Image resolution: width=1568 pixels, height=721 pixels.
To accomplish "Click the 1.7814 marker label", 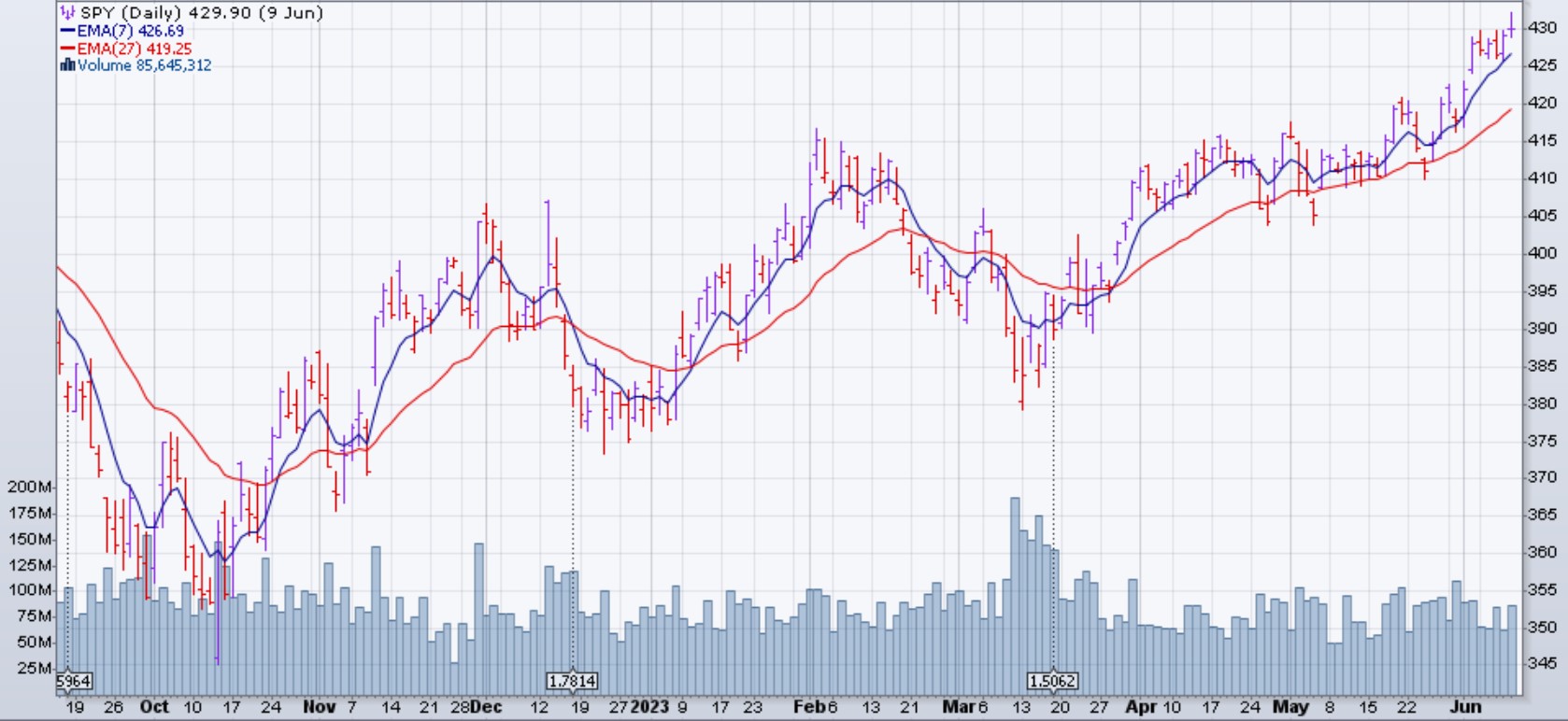I will click(x=572, y=681).
